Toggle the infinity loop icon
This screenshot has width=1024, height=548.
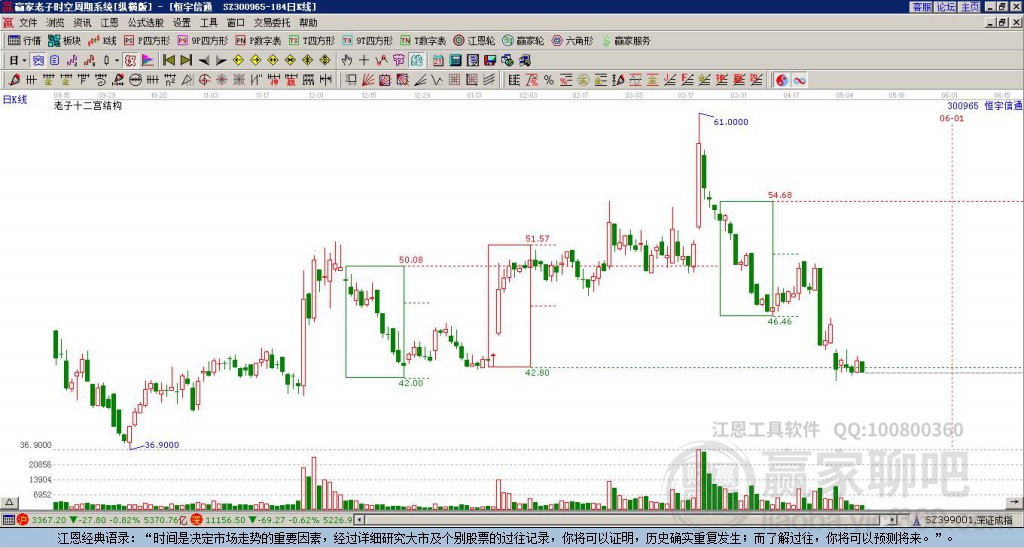(799, 80)
